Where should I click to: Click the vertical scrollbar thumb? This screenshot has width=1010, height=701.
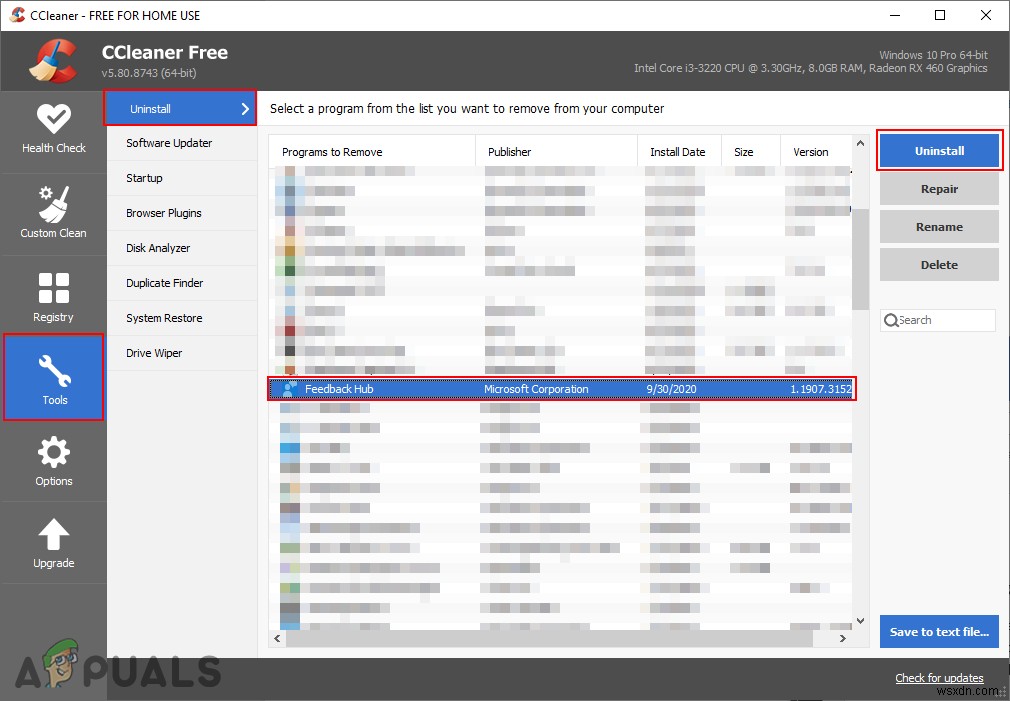(x=861, y=259)
